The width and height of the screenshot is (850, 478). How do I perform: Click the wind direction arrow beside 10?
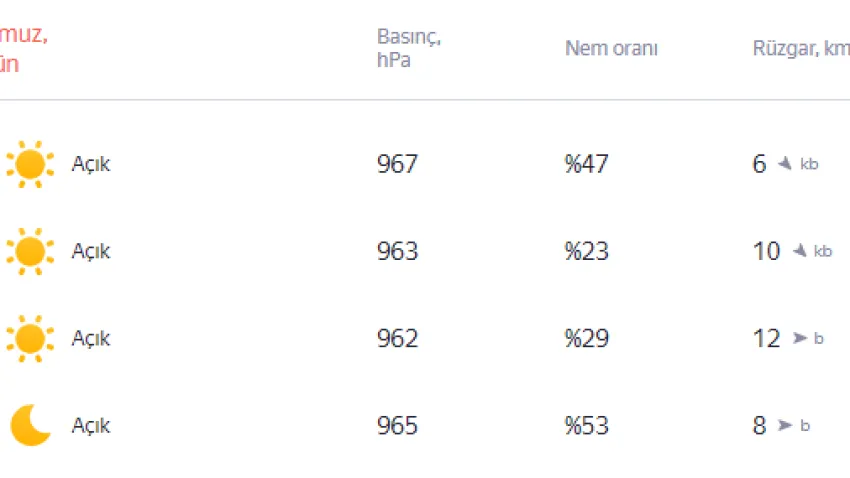800,251
